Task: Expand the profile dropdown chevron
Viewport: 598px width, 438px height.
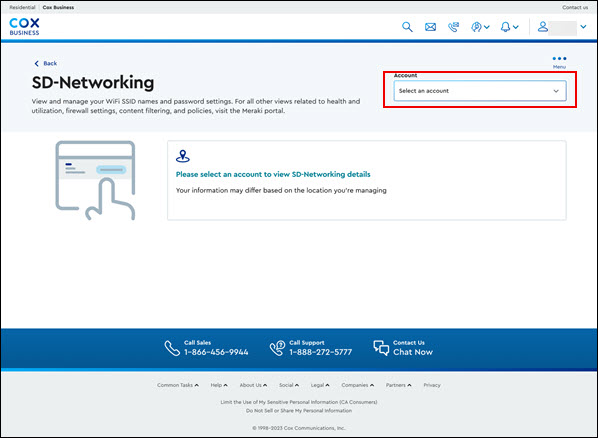Action: click(583, 27)
